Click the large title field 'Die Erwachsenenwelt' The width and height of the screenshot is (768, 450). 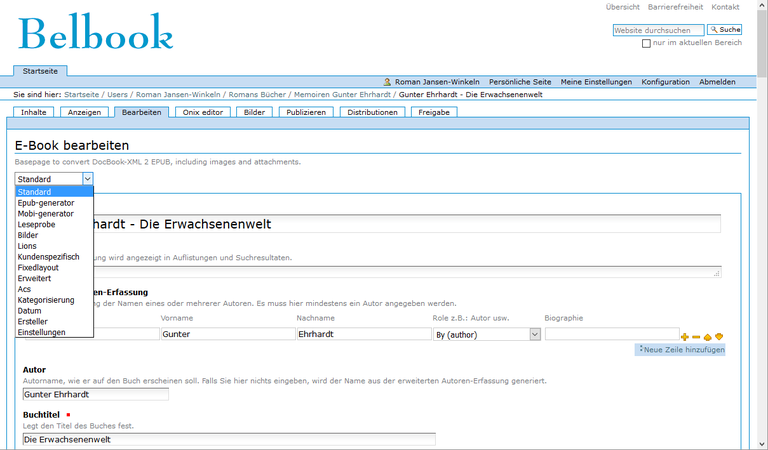click(x=407, y=224)
